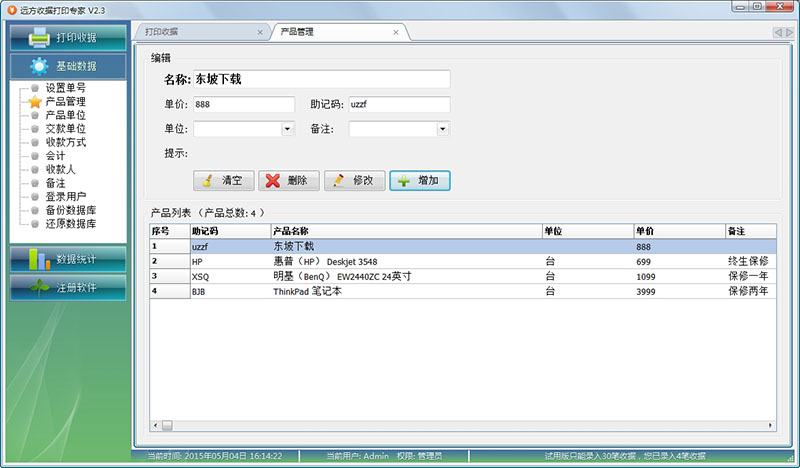Click the horizontal scrollbar right arrow
This screenshot has width=800, height=468.
(770, 425)
